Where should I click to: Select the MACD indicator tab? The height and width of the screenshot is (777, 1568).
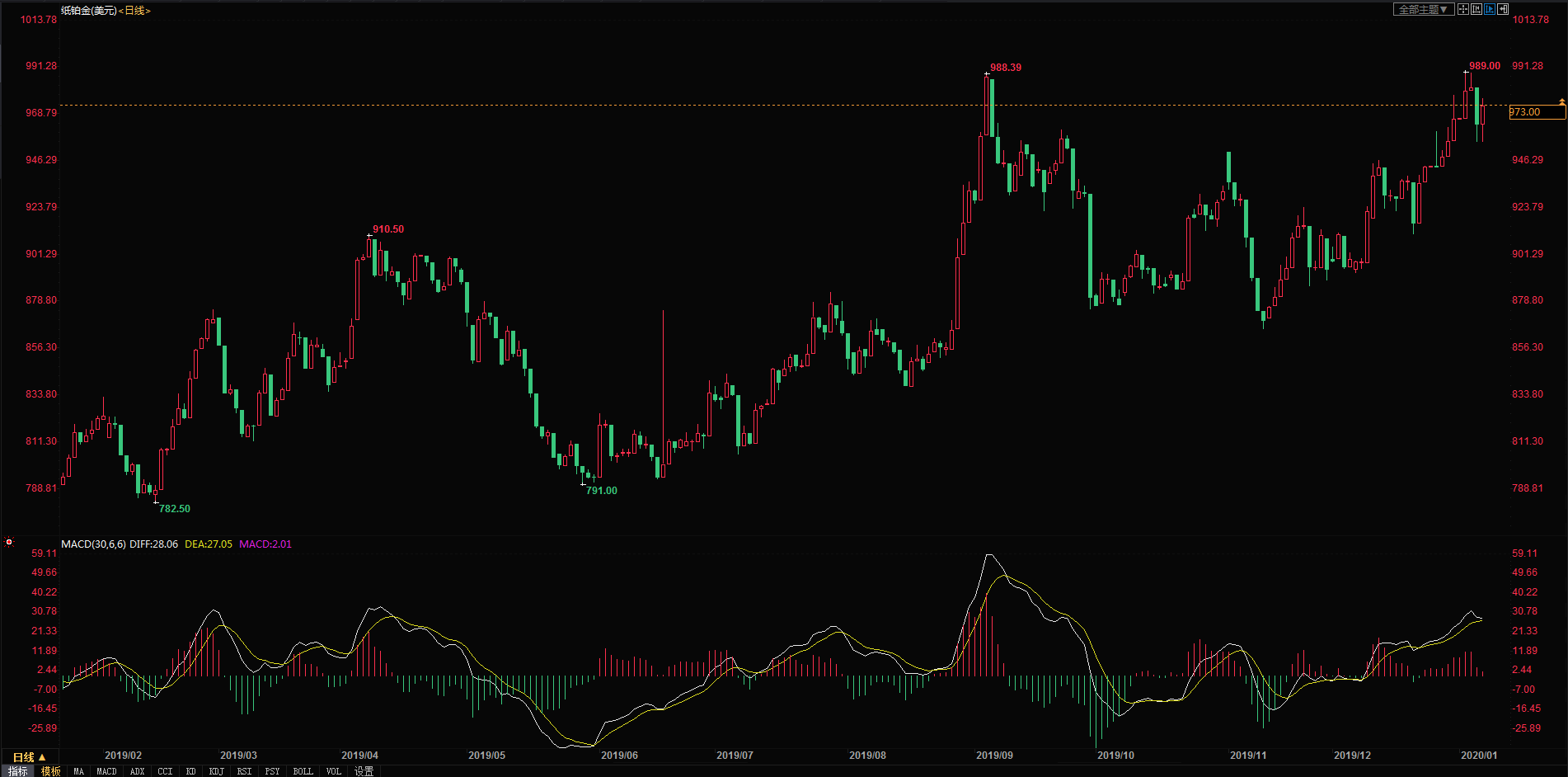tap(106, 771)
